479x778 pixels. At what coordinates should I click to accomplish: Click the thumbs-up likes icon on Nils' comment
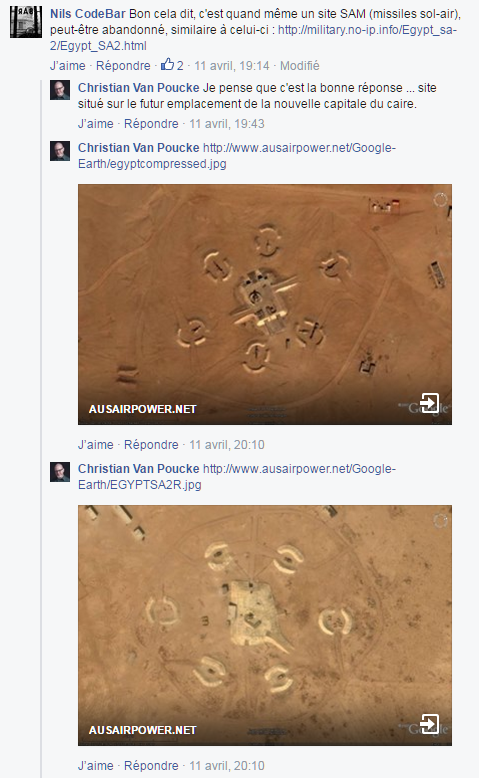pyautogui.click(x=167, y=65)
